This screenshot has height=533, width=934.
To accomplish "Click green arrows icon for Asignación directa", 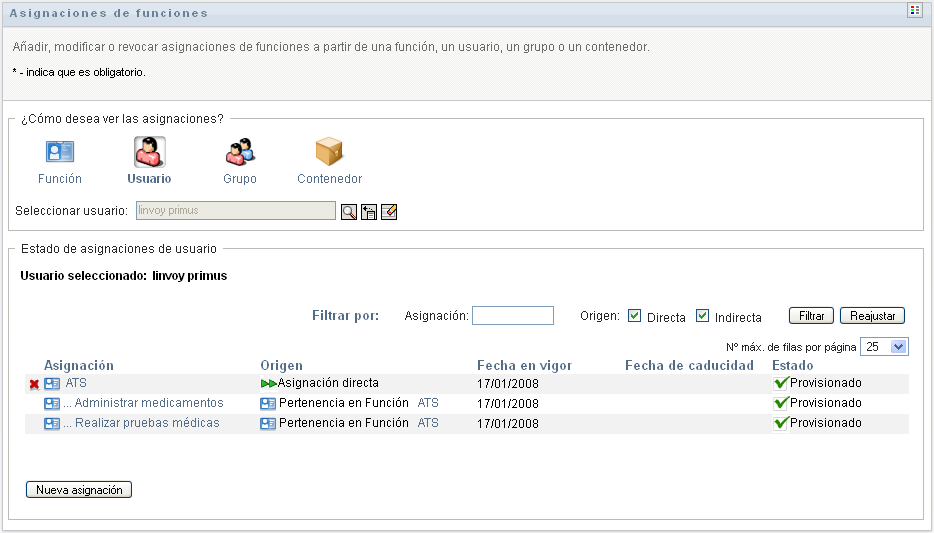I will pyautogui.click(x=269, y=384).
